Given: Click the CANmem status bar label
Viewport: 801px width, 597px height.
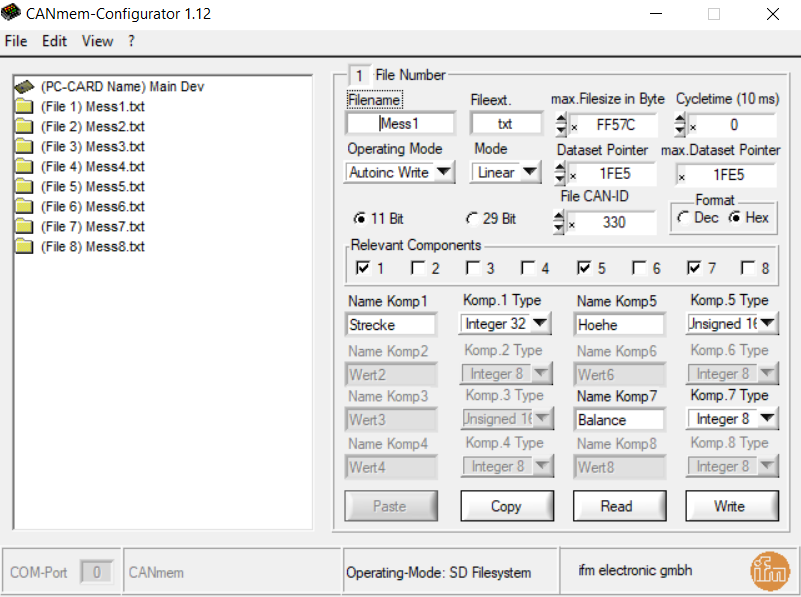Looking at the screenshot, I should tap(156, 573).
